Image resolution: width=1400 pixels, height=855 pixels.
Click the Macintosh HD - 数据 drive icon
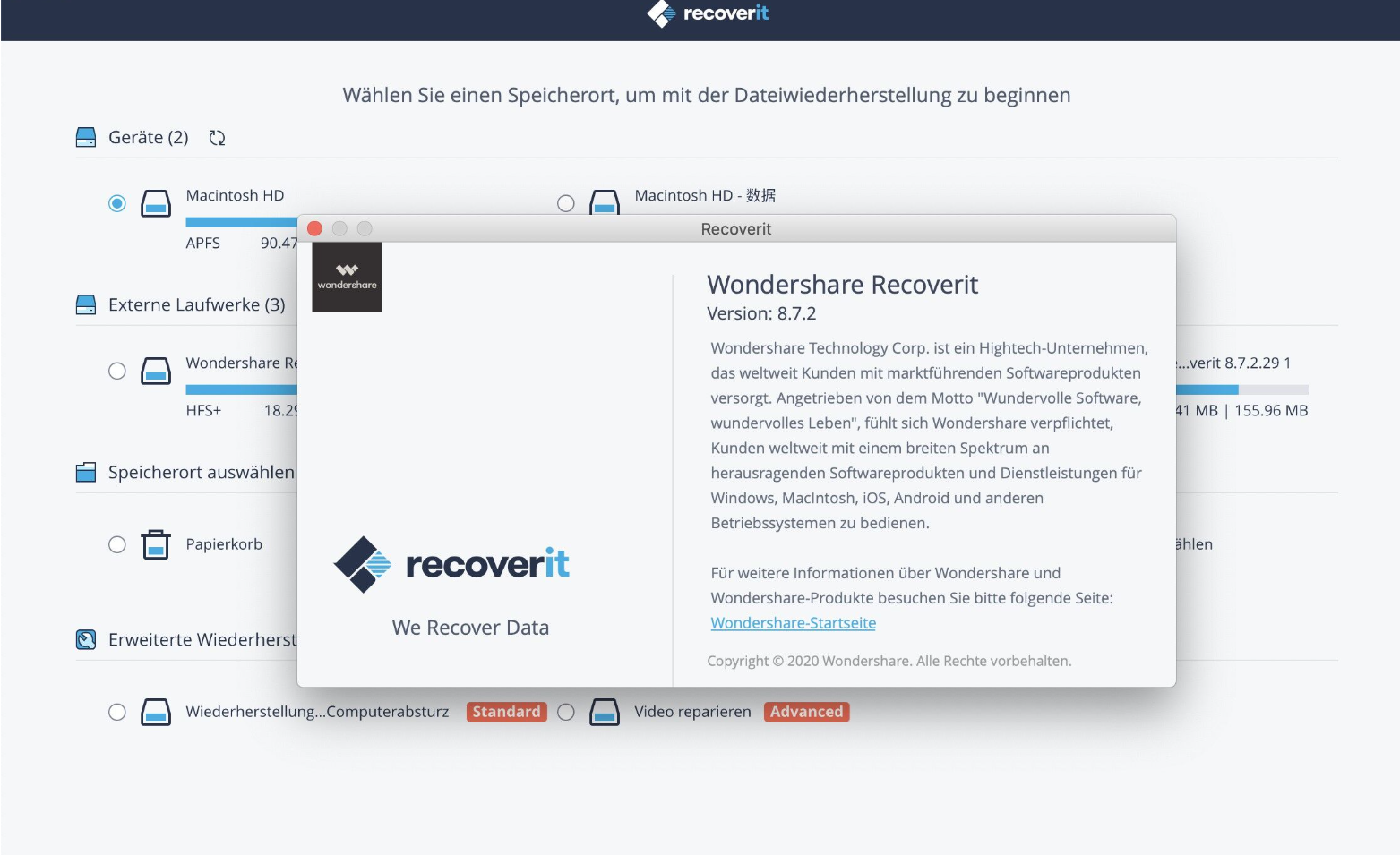pos(605,201)
